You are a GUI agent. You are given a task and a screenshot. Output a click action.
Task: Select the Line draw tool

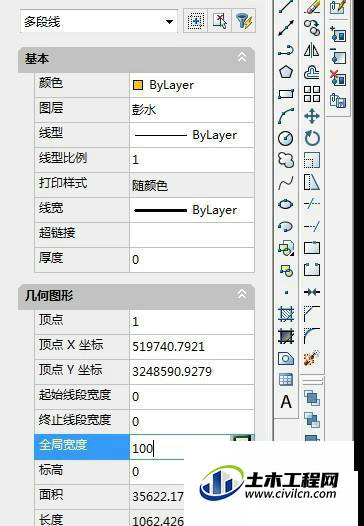click(285, 6)
